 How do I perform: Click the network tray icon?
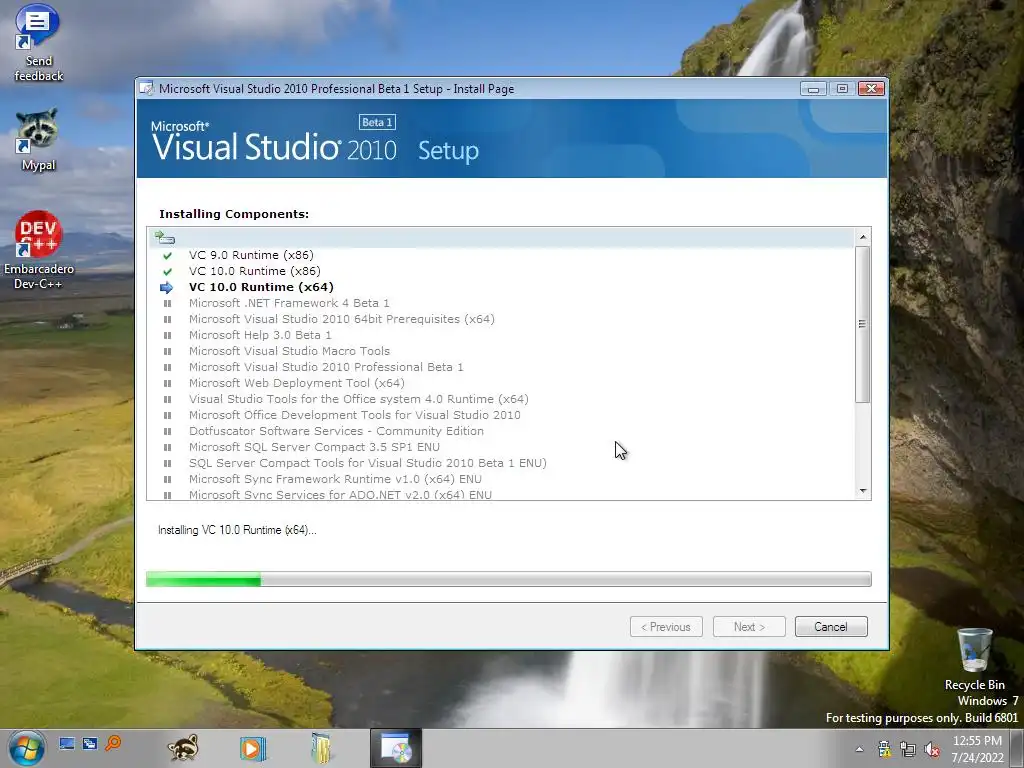pyautogui.click(x=908, y=749)
